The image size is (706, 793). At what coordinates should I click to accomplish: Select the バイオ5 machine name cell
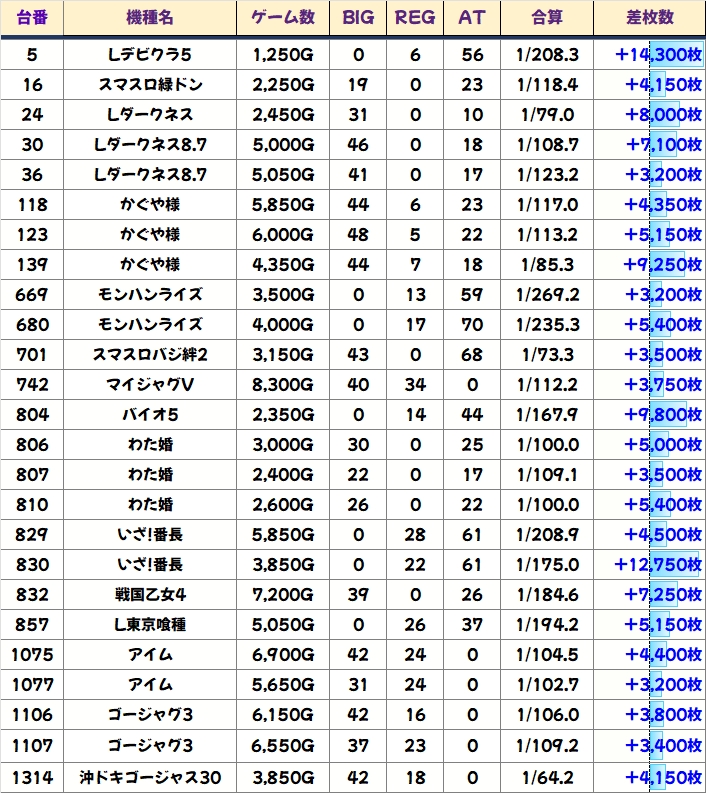150,415
